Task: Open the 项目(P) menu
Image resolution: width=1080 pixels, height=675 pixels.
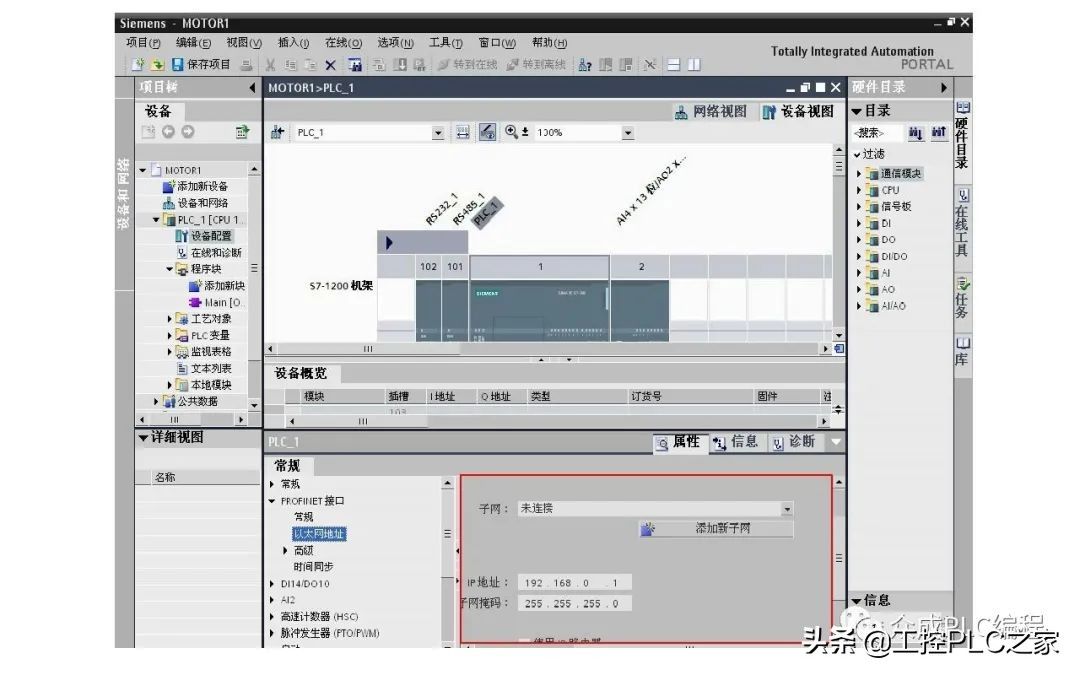Action: pyautogui.click(x=143, y=43)
